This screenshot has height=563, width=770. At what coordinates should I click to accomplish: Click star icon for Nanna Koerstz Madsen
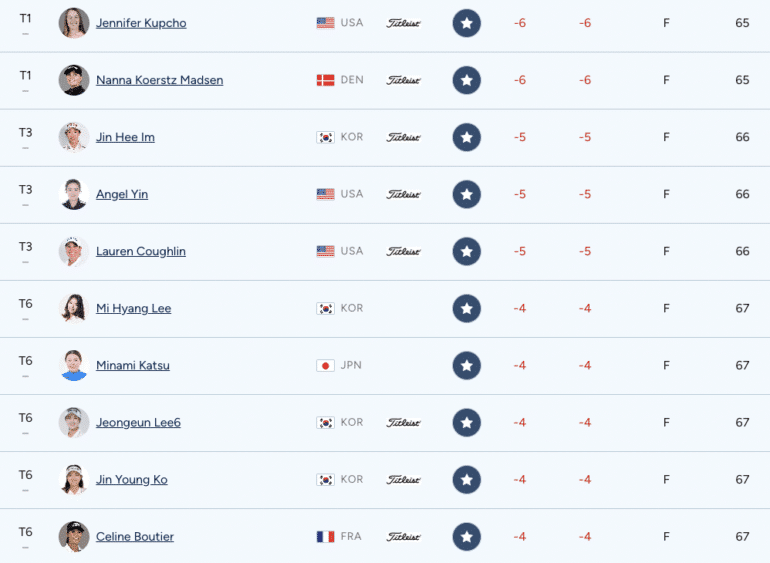click(467, 80)
